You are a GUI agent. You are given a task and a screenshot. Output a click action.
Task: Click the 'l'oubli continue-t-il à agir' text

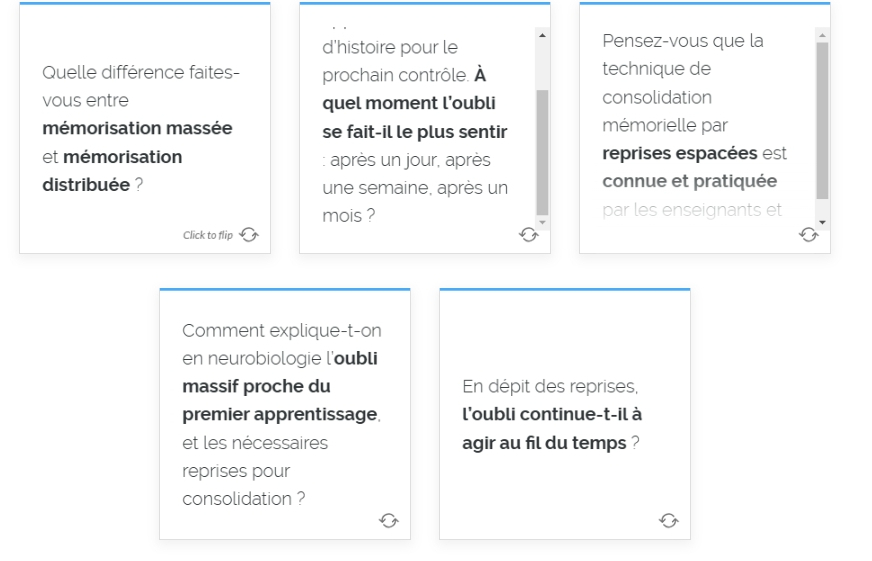click(552, 428)
